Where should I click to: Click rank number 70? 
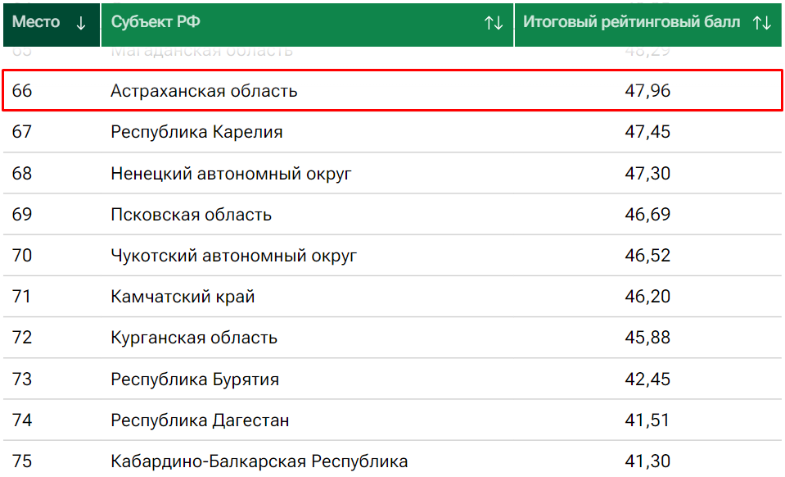pyautogui.click(x=22, y=255)
